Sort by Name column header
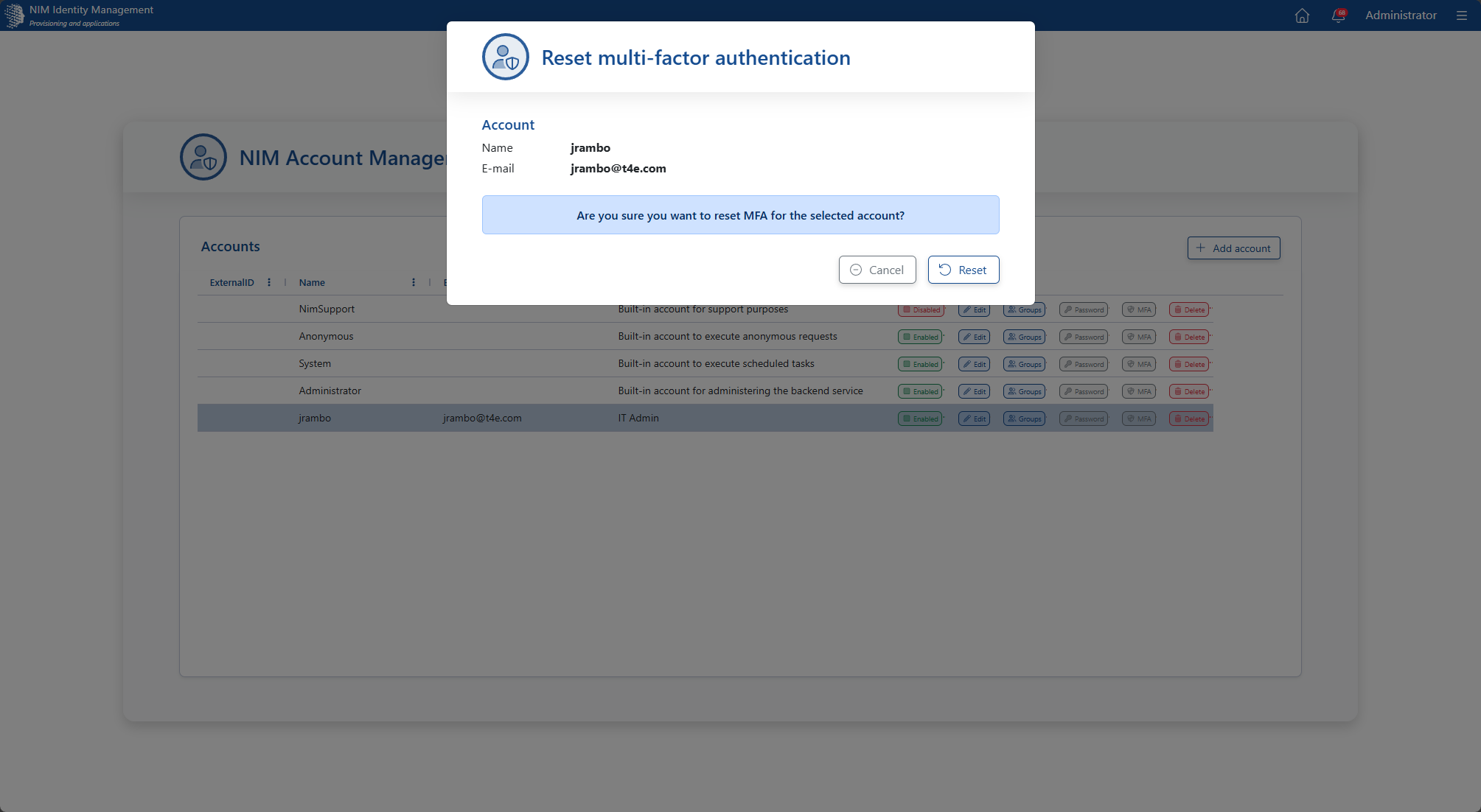Viewport: 1481px width, 812px height. [x=312, y=282]
